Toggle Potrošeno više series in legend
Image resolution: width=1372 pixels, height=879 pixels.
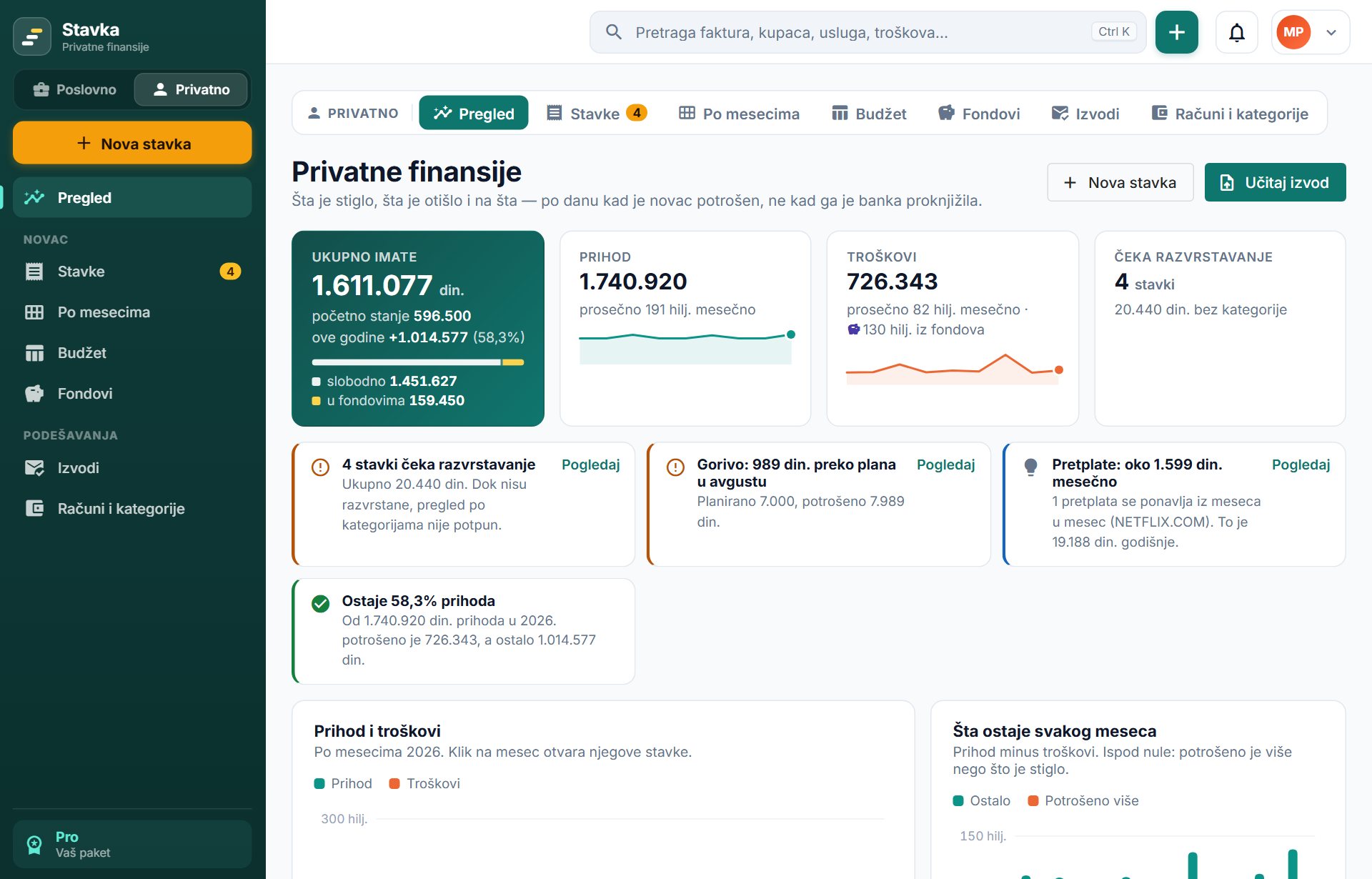1083,801
